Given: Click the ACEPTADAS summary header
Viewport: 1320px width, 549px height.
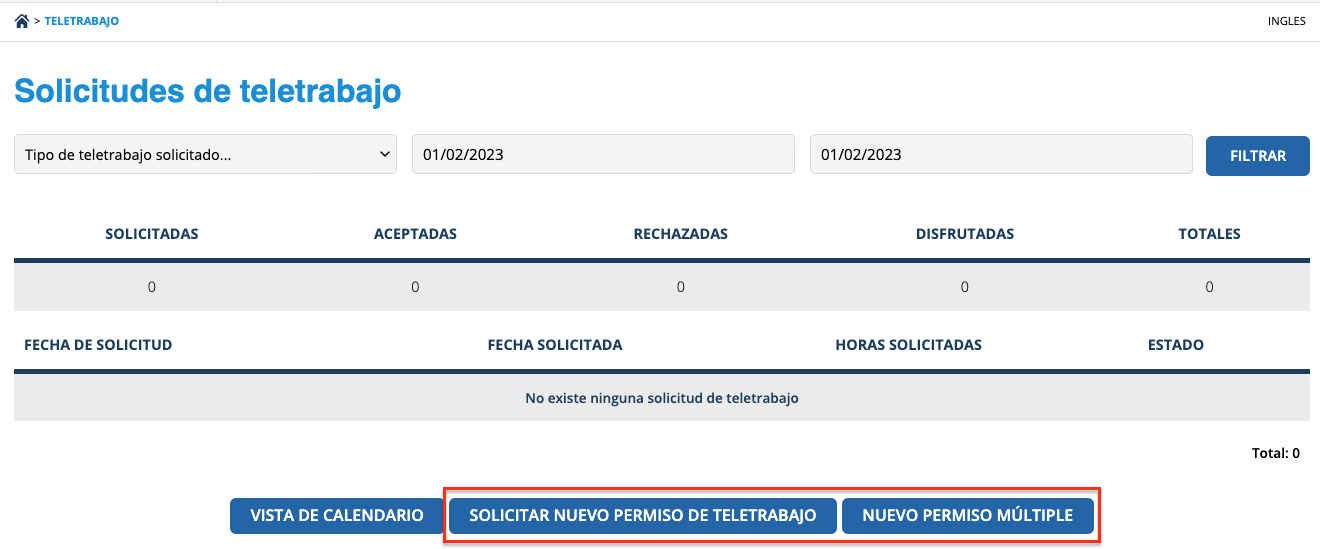Looking at the screenshot, I should [415, 234].
